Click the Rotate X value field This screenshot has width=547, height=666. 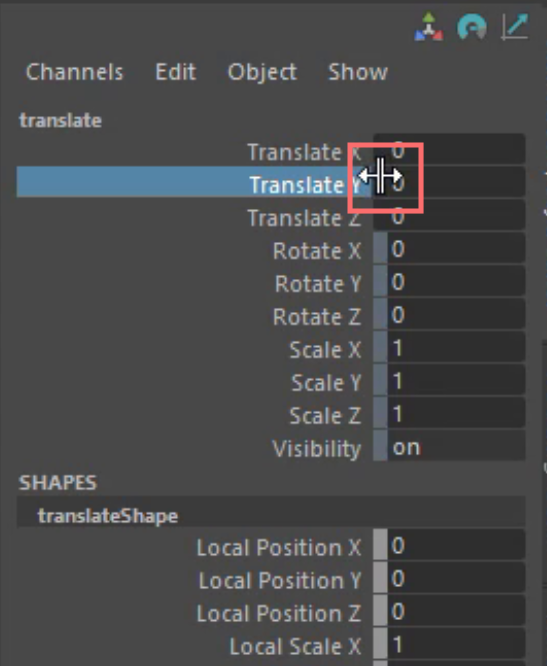456,249
